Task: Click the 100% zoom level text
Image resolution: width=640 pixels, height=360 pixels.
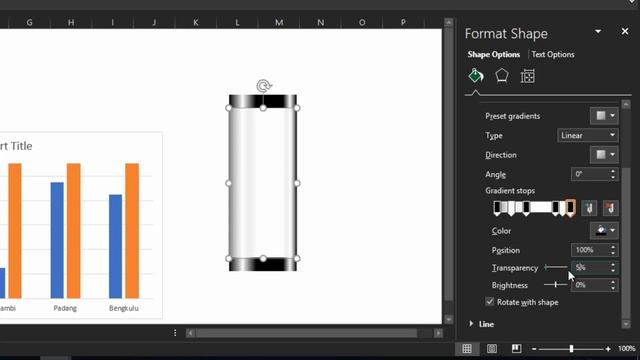Action: 627,349
